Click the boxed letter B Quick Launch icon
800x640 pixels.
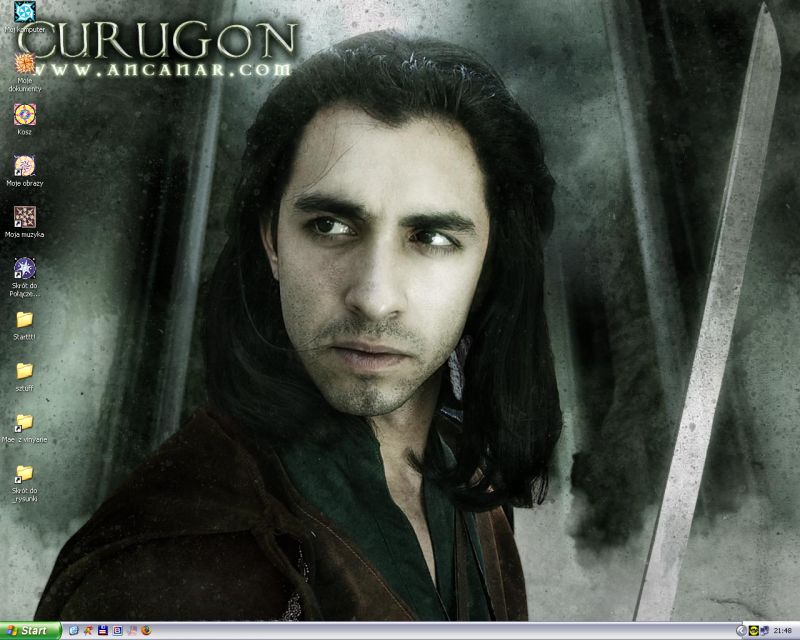[117, 631]
